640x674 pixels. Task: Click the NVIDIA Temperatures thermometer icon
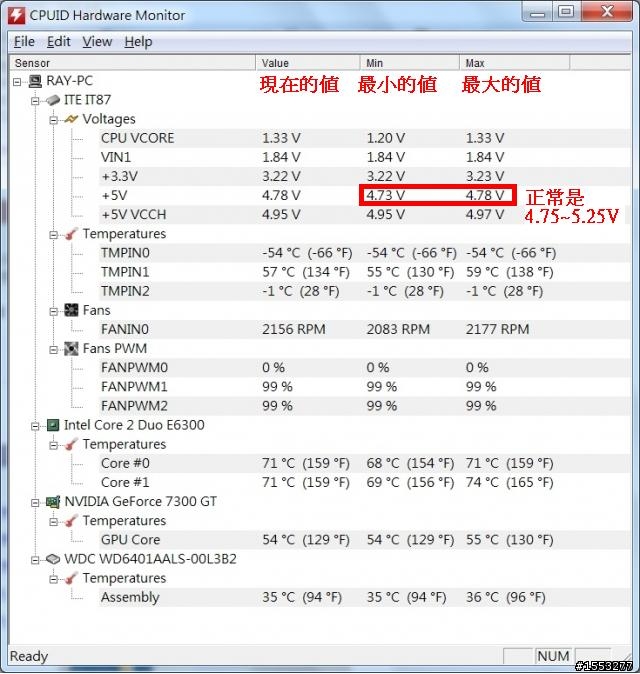tap(71, 521)
